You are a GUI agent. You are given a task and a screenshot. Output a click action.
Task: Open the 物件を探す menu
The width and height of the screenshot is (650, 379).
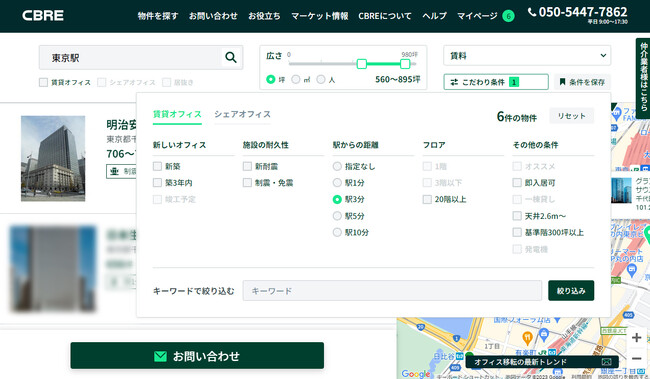[158, 16]
